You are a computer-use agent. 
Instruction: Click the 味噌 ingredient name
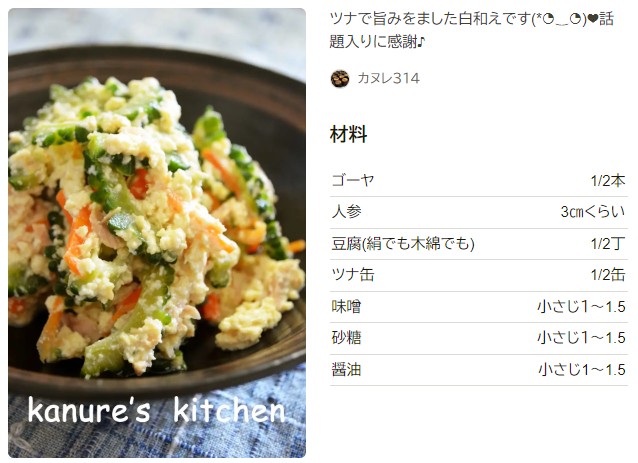346,306
